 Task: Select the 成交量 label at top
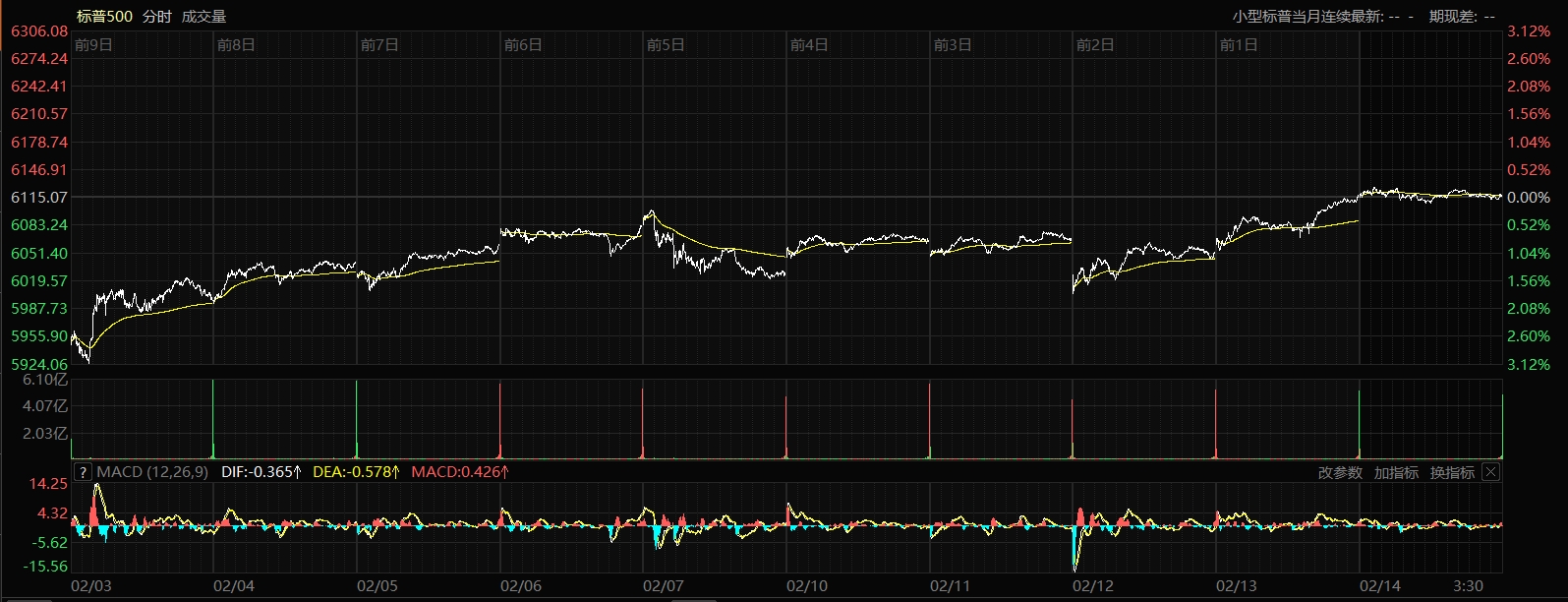[203, 17]
